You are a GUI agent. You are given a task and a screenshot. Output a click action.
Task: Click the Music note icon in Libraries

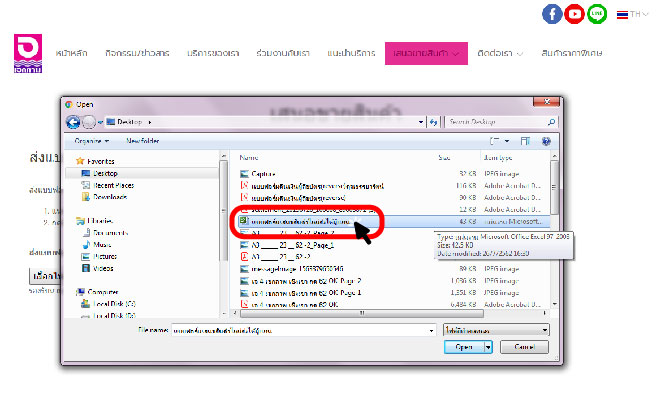point(86,244)
